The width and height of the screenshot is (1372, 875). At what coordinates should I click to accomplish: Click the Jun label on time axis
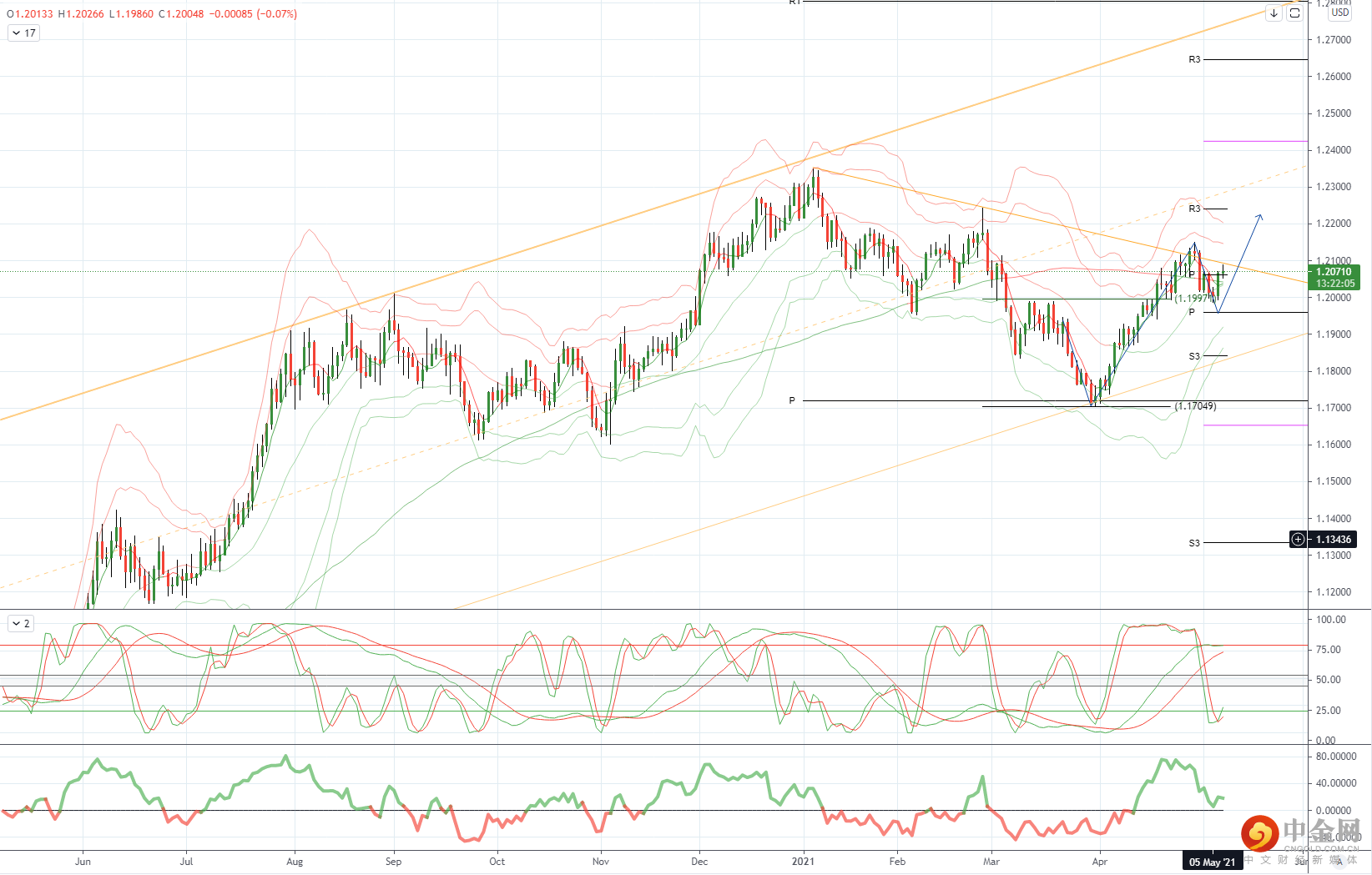(83, 862)
